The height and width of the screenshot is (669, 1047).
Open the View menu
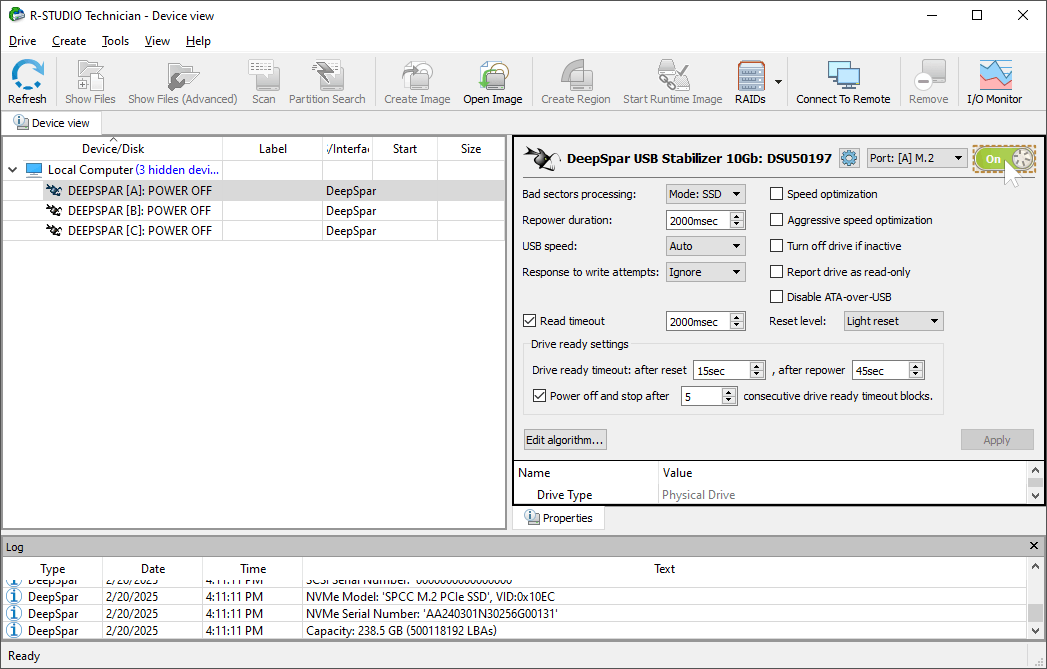157,41
